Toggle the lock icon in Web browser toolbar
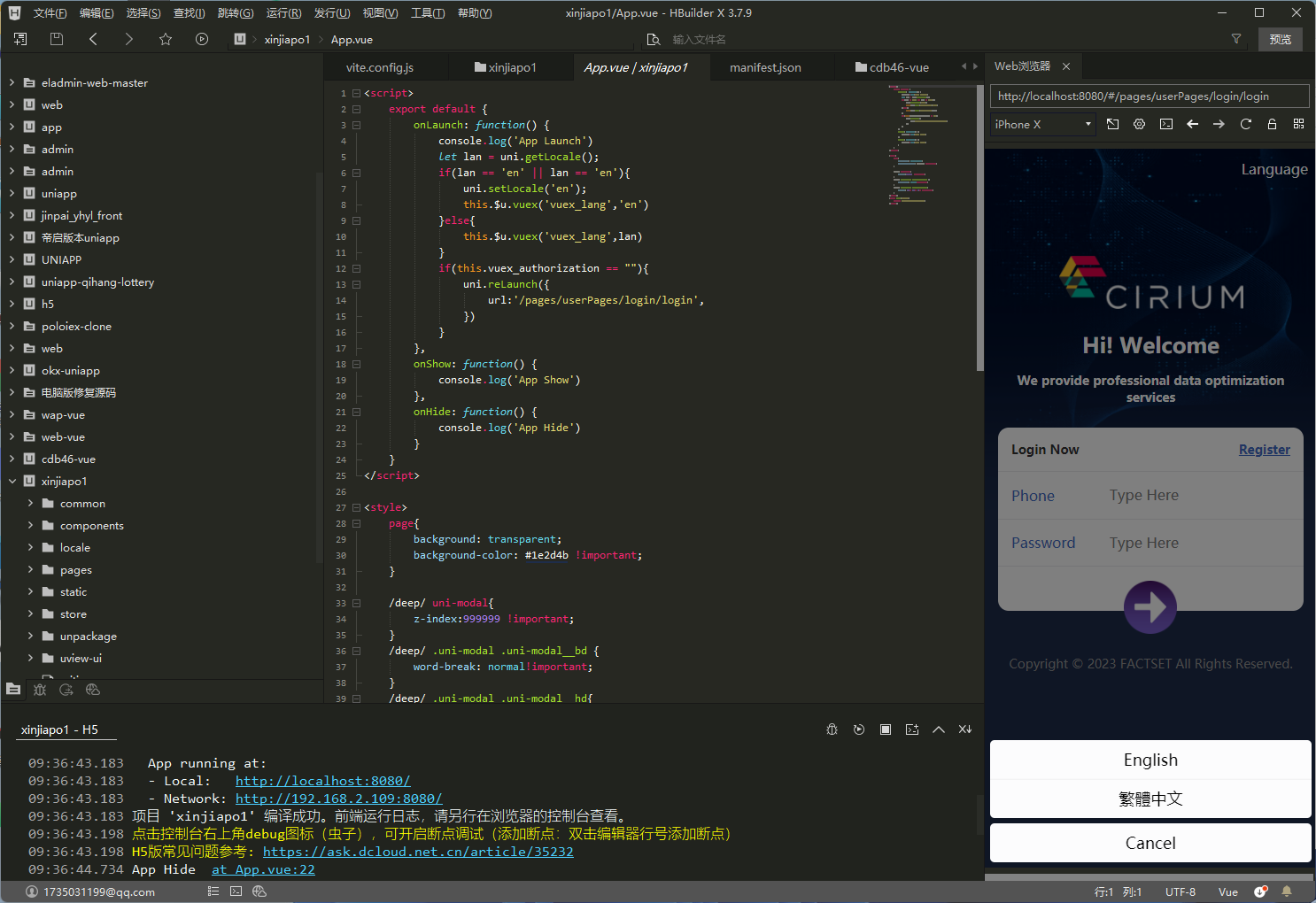 click(1273, 124)
